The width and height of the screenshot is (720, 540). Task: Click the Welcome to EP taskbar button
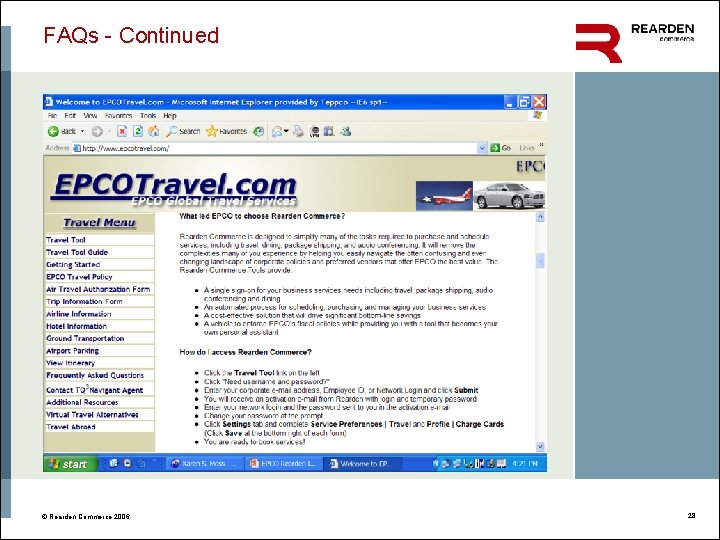[362, 464]
